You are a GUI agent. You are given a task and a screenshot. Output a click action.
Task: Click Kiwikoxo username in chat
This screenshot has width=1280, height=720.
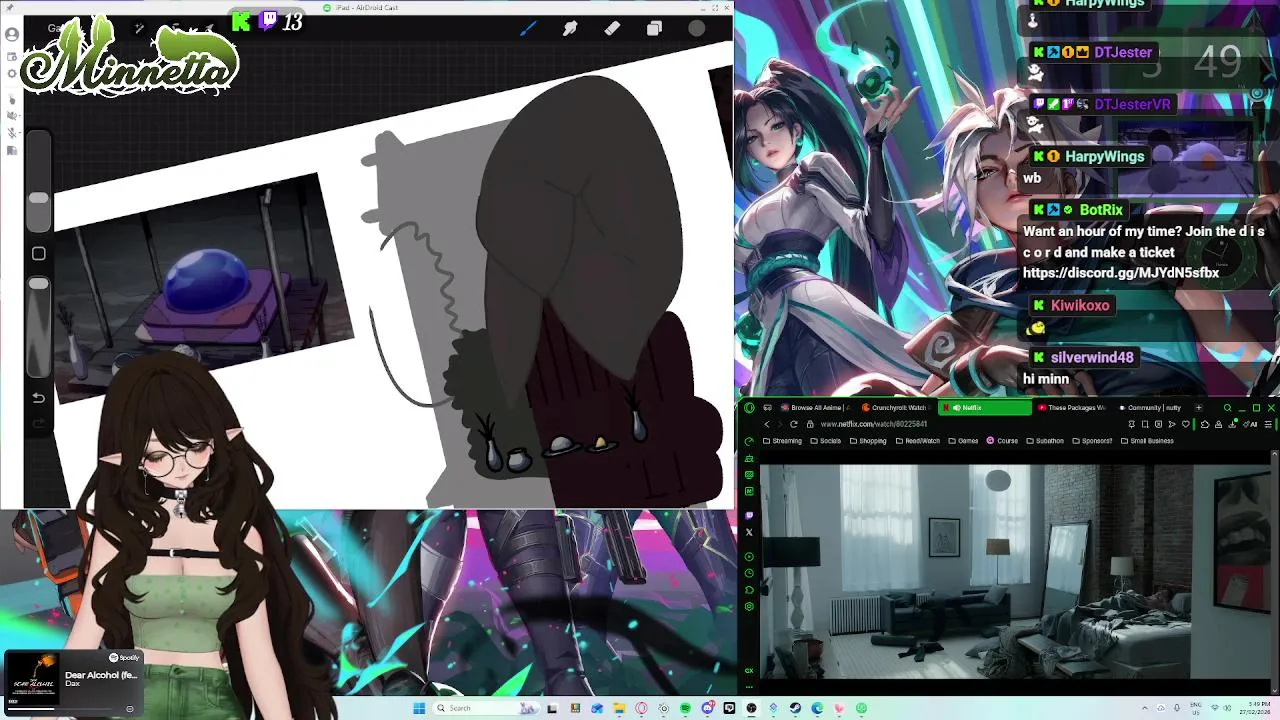pyautogui.click(x=1080, y=305)
